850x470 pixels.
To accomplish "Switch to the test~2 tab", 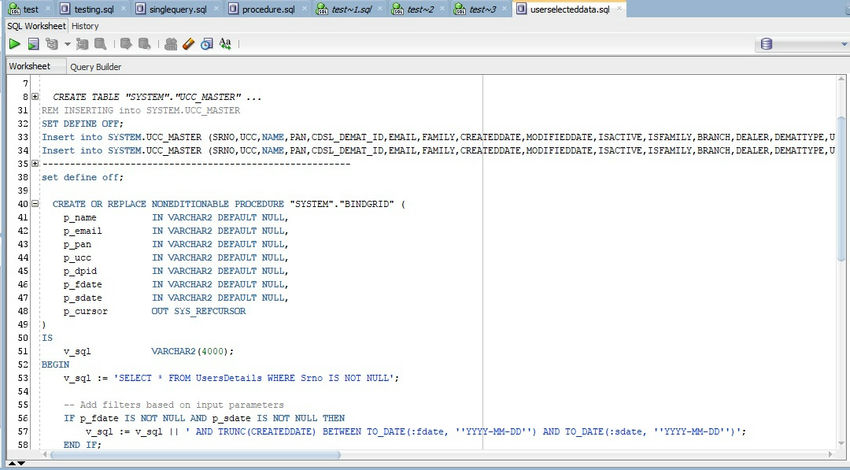I will click(x=415, y=9).
